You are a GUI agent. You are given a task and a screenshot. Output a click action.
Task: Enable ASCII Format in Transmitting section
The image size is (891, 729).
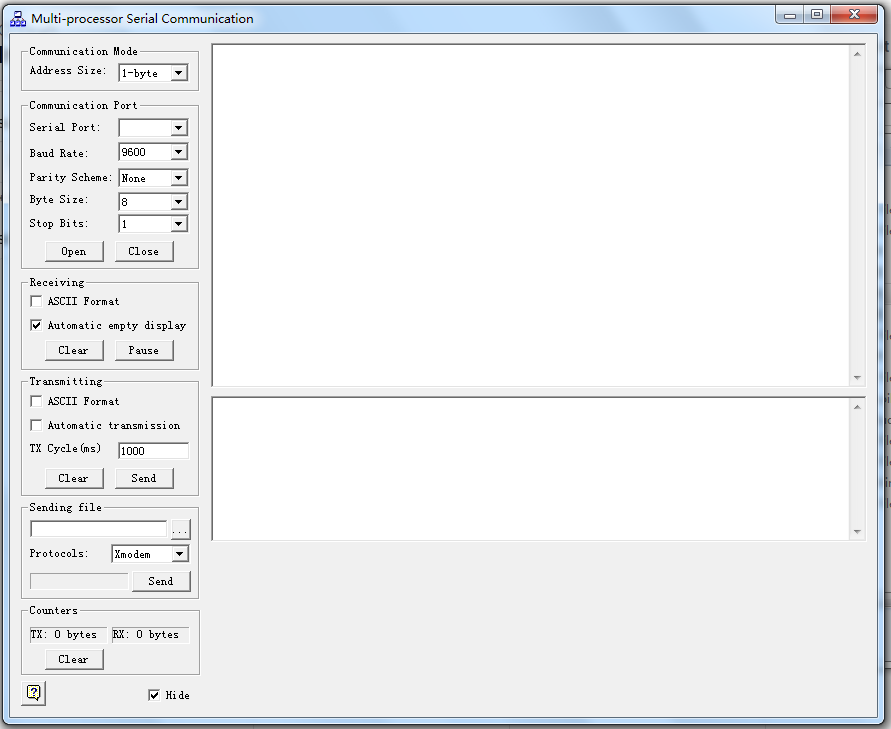coord(37,401)
